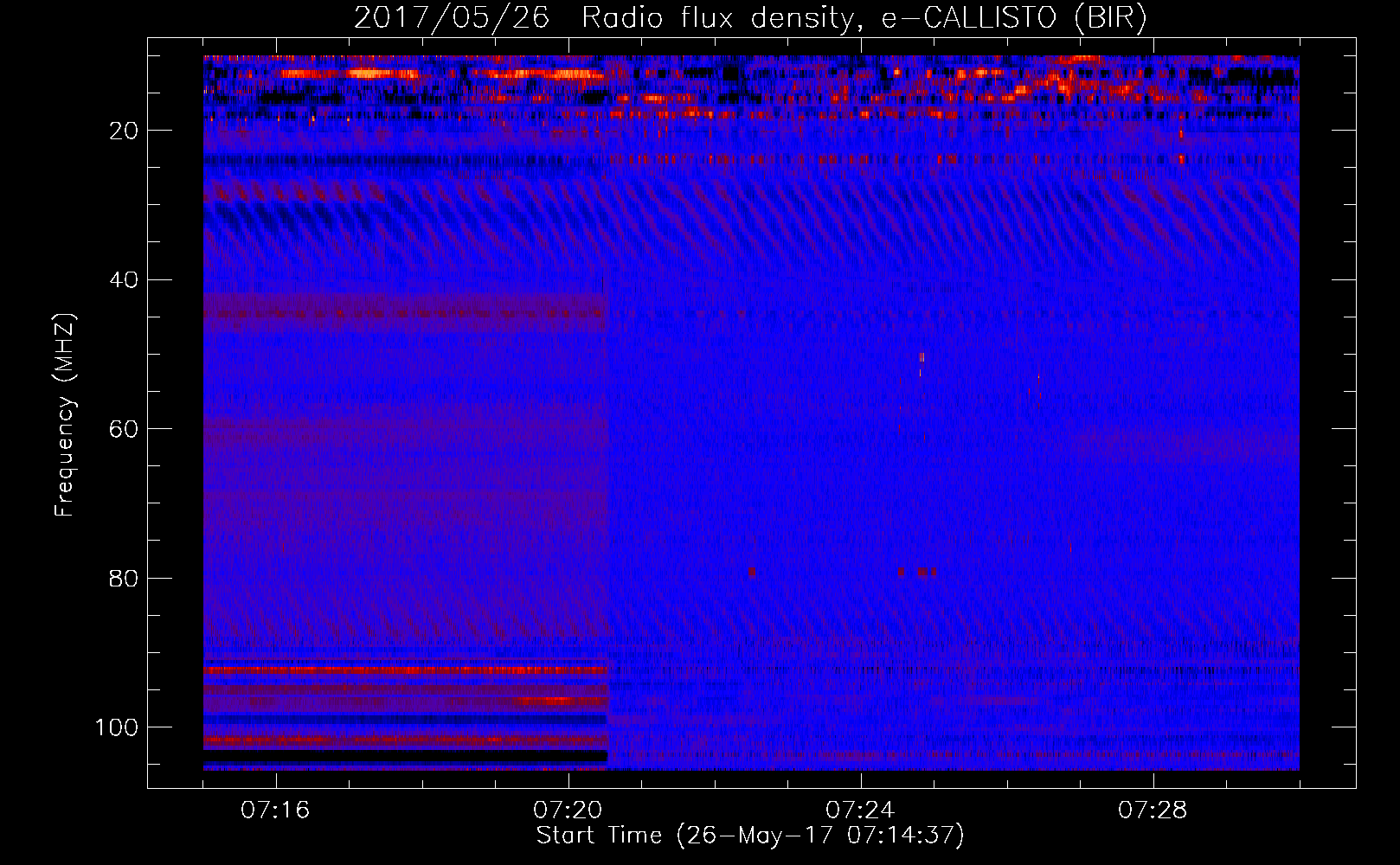Click the "07:28" time tick label
This screenshot has width=1400, height=865.
(x=1153, y=810)
